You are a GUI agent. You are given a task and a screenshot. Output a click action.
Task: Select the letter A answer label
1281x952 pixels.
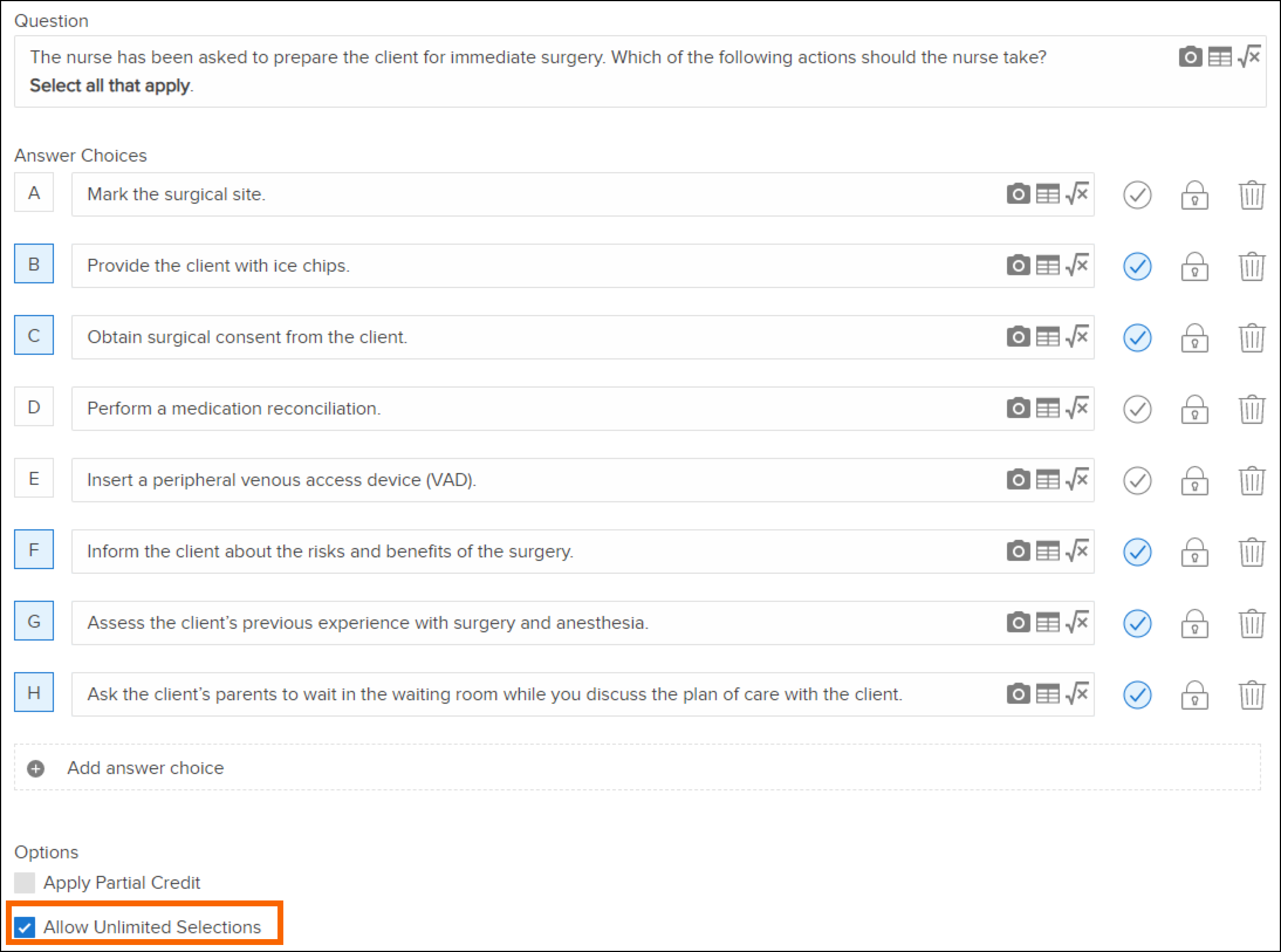pyautogui.click(x=34, y=193)
